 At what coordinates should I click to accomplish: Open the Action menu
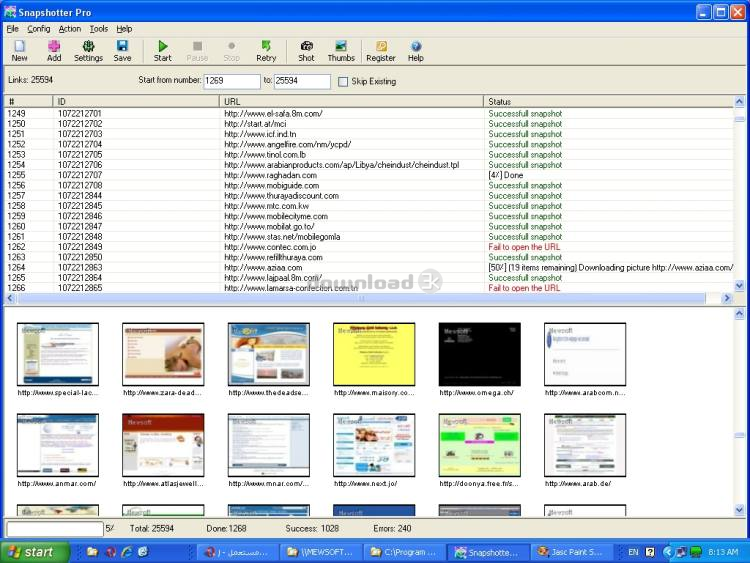click(70, 29)
